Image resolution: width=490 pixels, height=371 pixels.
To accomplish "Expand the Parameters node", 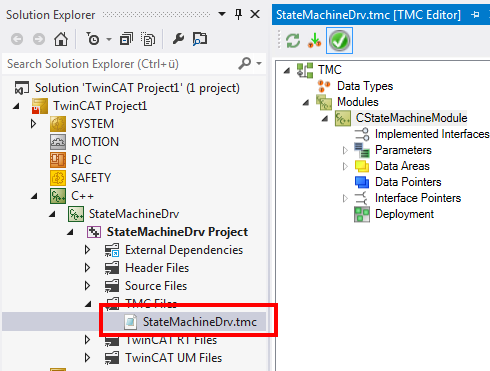I will [345, 150].
